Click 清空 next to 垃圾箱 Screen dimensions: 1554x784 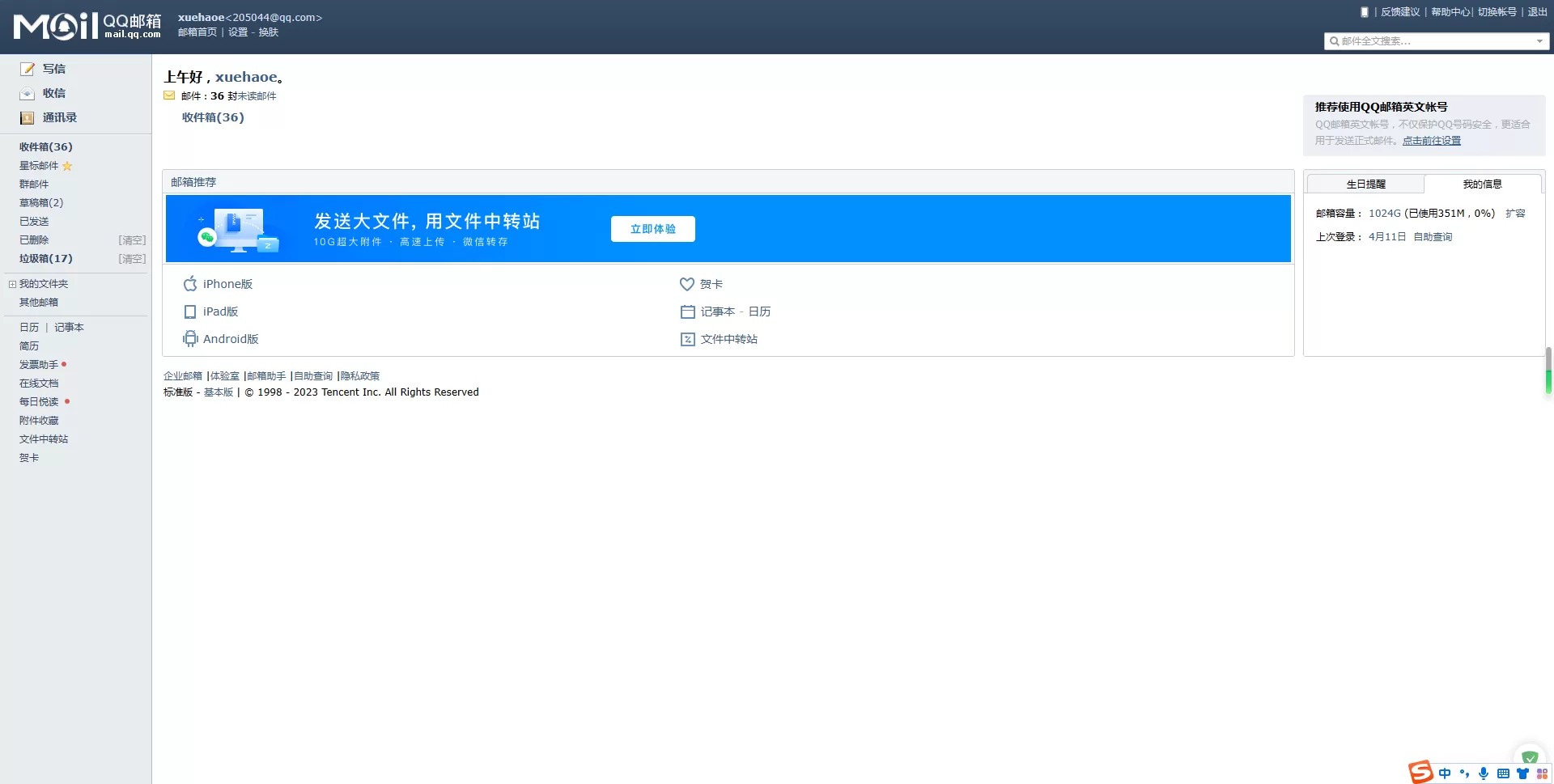[132, 259]
